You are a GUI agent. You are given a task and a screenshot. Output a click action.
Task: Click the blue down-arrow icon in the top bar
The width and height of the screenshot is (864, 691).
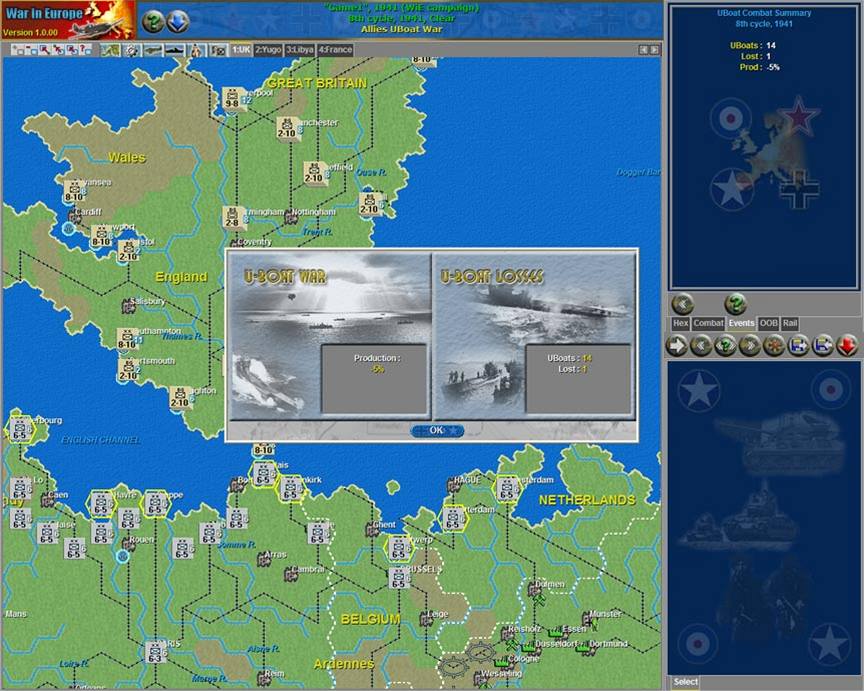click(178, 21)
